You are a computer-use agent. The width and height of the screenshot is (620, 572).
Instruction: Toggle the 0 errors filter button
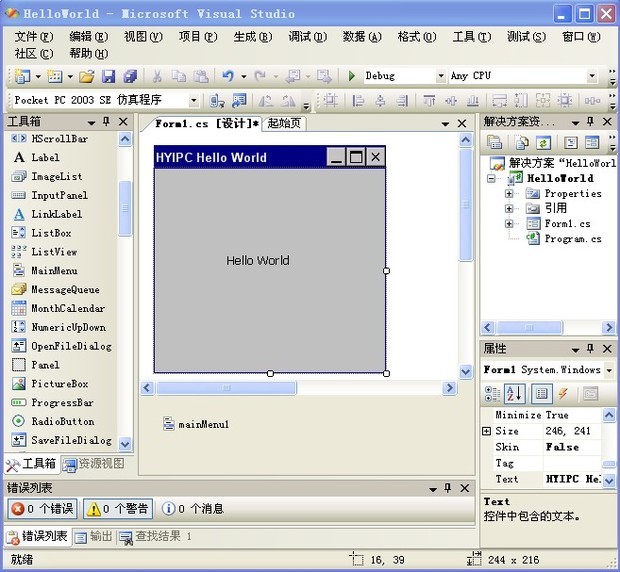(42, 509)
